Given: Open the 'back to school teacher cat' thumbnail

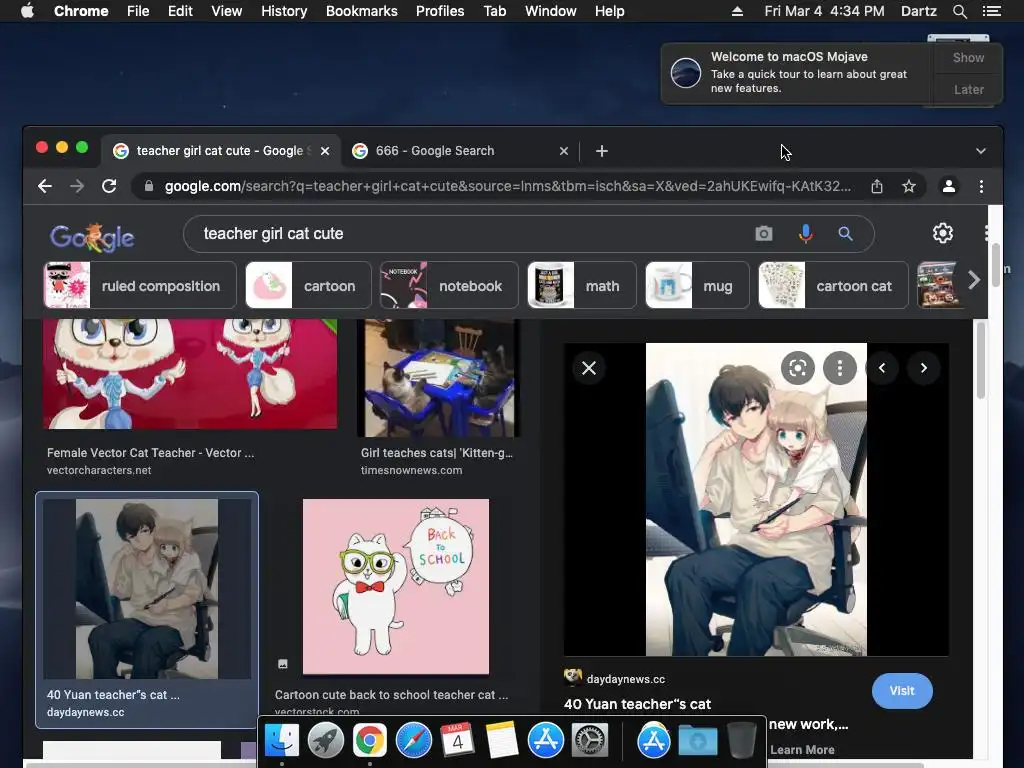Looking at the screenshot, I should [396, 586].
